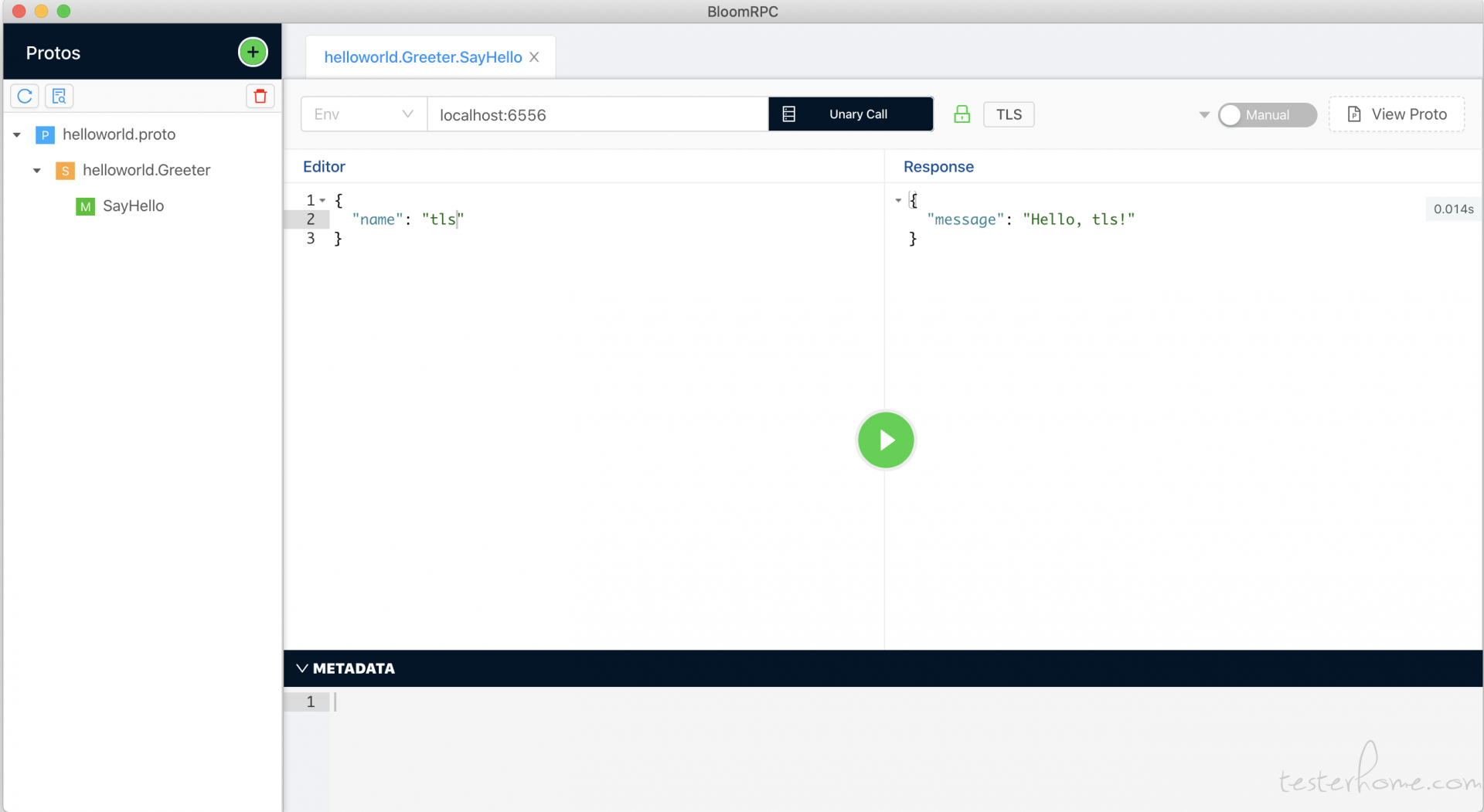Click the green M method icon

pos(85,206)
